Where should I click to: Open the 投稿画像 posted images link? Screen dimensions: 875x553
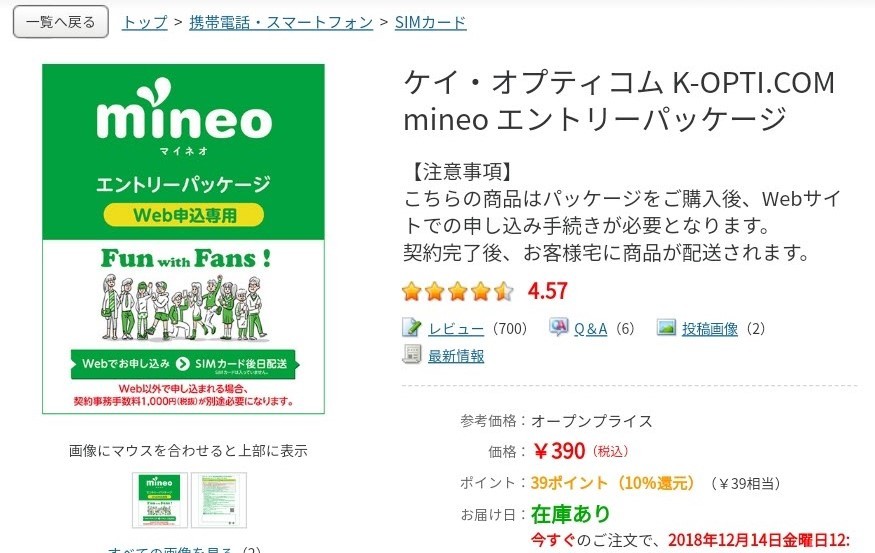[x=710, y=328]
